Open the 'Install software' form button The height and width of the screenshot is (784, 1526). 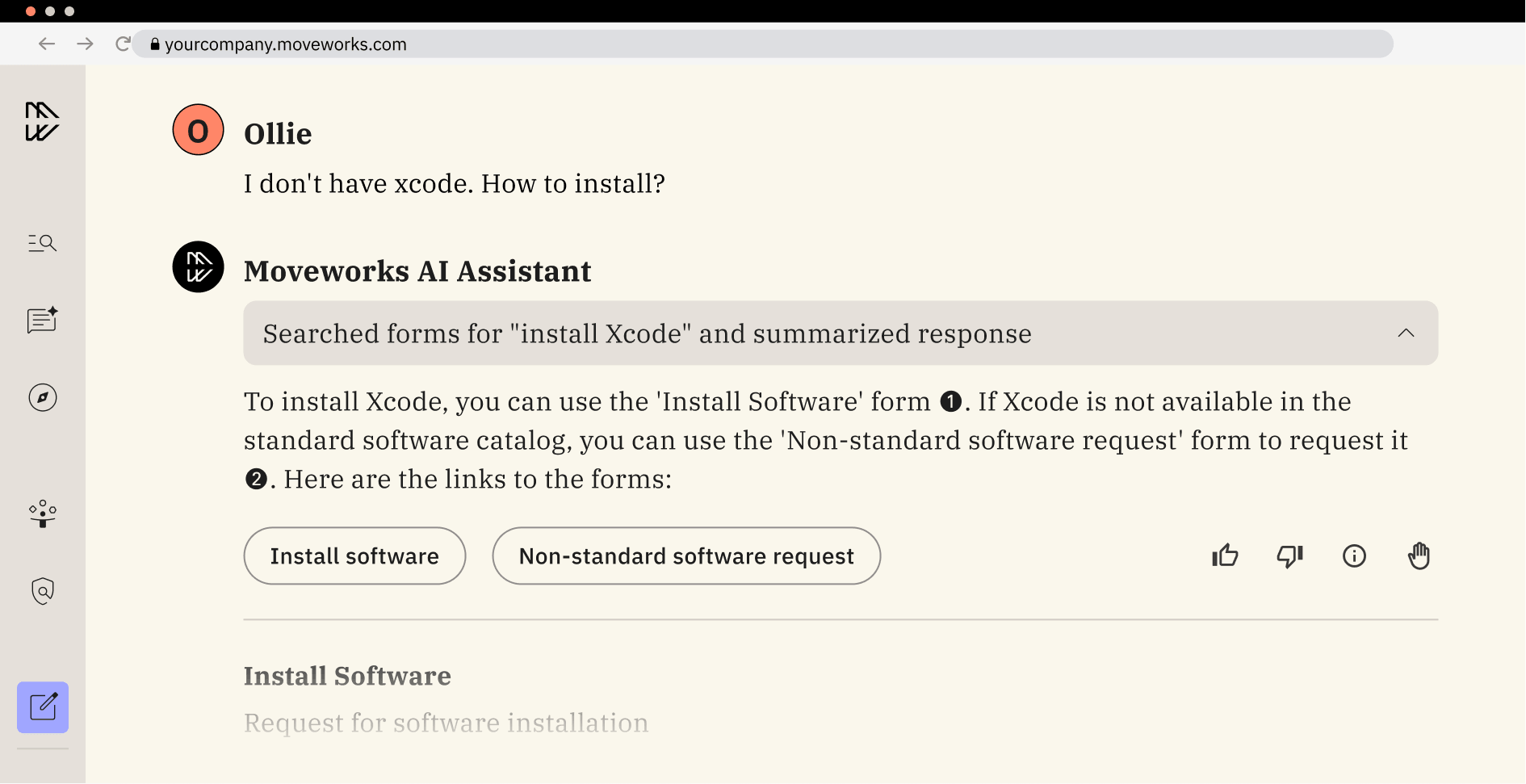tap(354, 556)
